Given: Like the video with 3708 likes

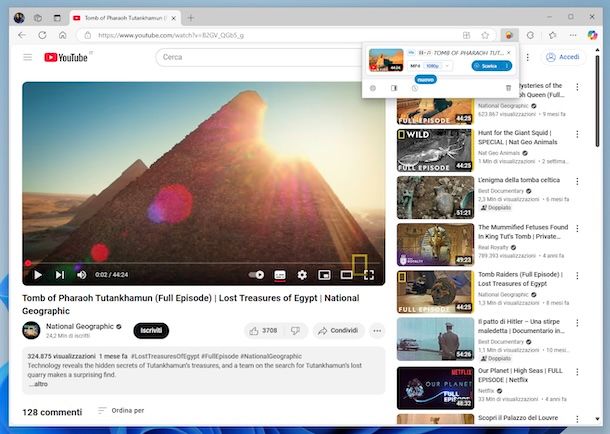Looking at the screenshot, I should [265, 331].
